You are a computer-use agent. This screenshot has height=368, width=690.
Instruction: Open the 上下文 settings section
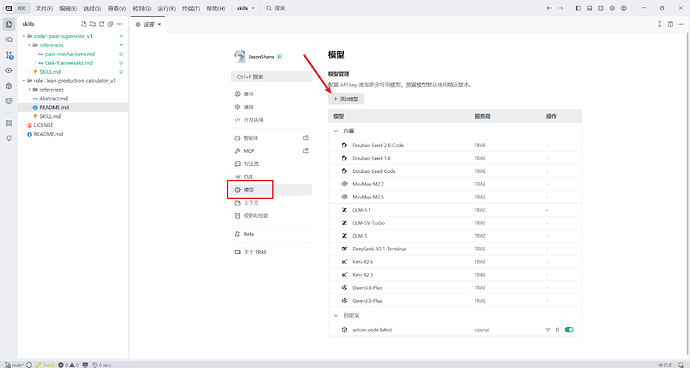click(x=271, y=202)
